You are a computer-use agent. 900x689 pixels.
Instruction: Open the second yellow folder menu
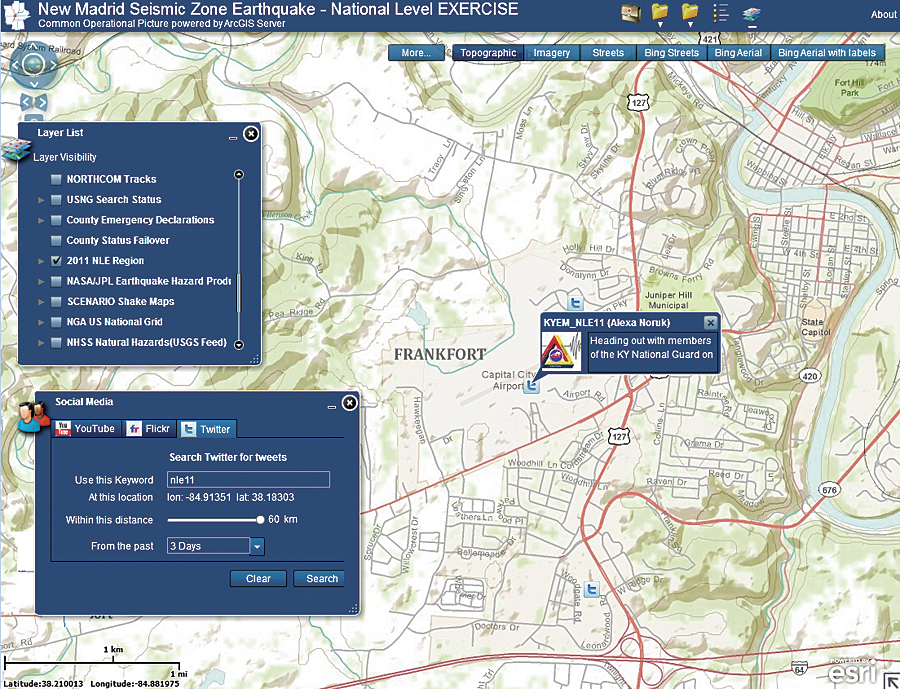[x=690, y=12]
